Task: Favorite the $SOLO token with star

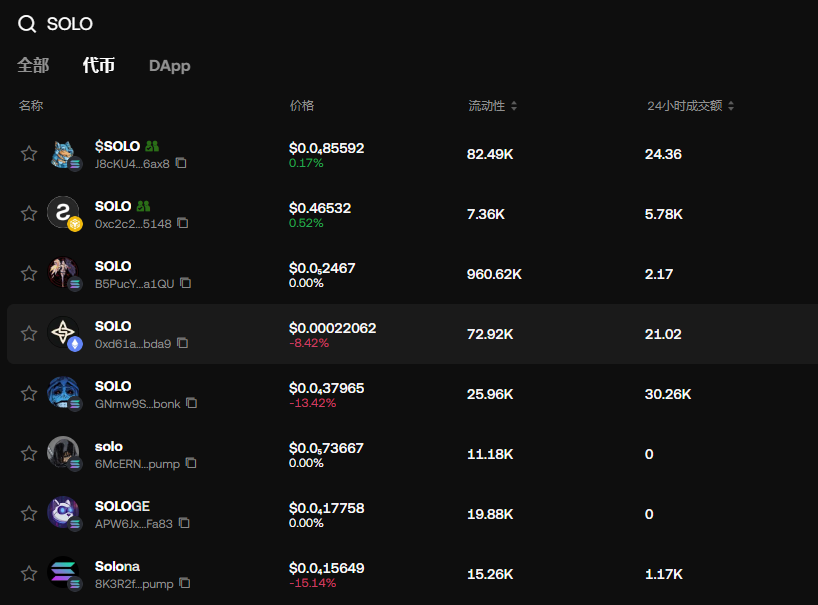Action: click(x=29, y=153)
